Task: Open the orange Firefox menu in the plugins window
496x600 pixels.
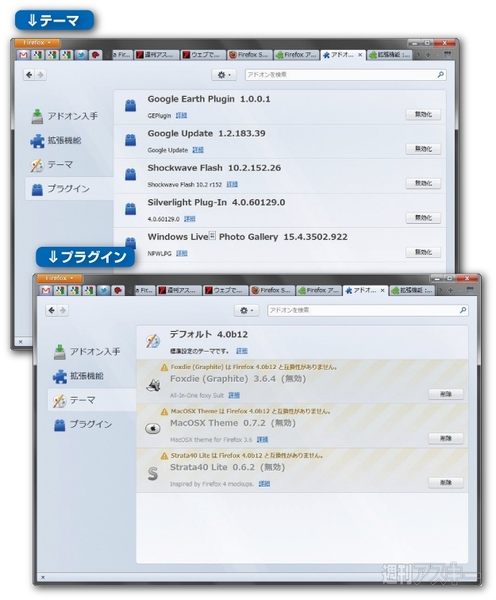Action: pos(37,42)
